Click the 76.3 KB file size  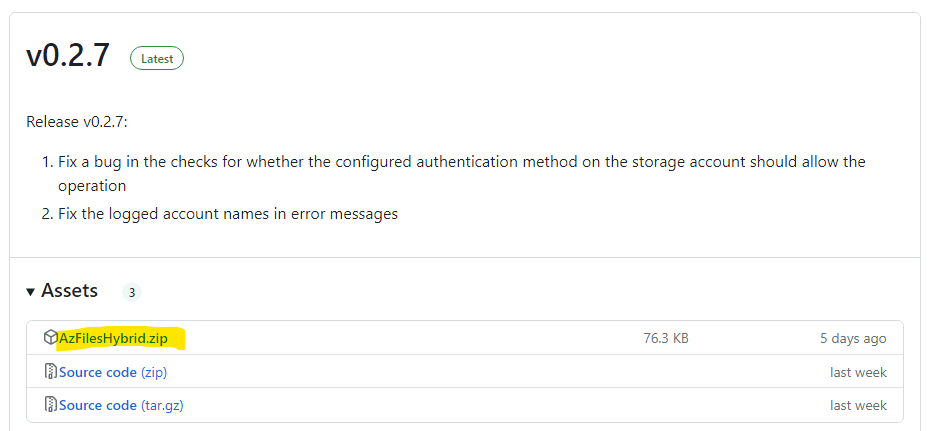coord(666,338)
